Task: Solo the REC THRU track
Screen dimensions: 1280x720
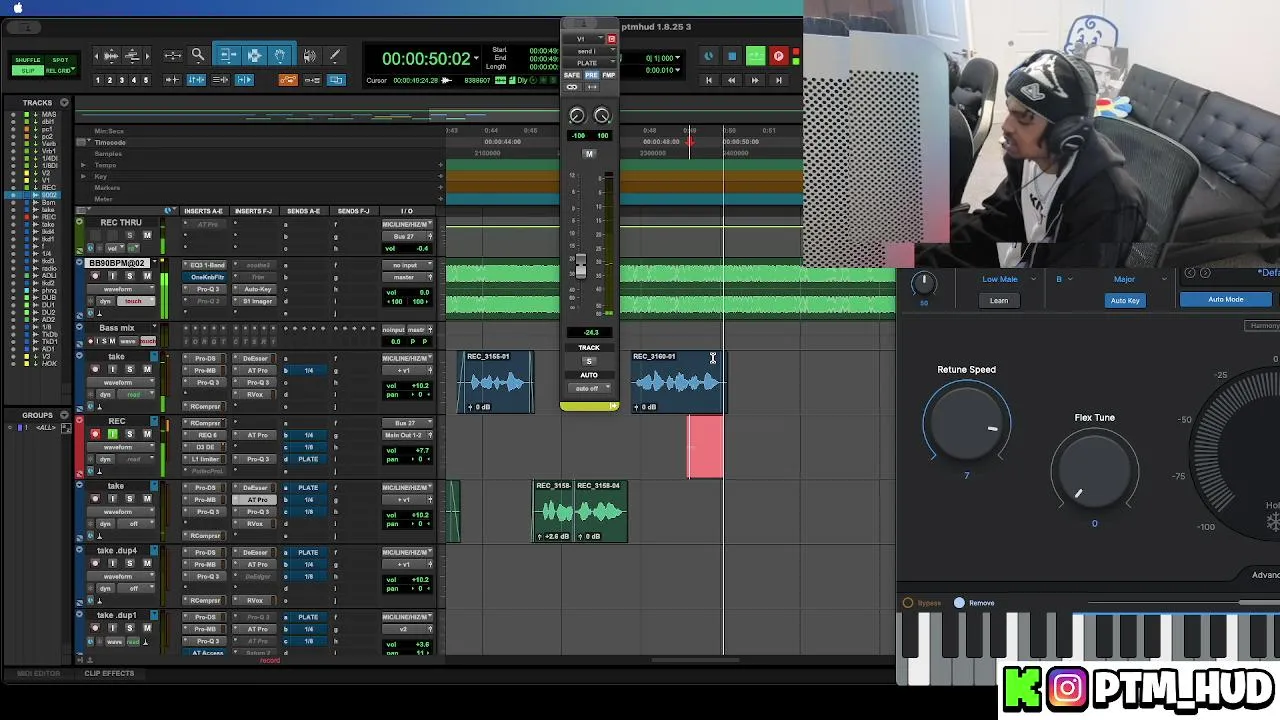Action: [x=129, y=235]
